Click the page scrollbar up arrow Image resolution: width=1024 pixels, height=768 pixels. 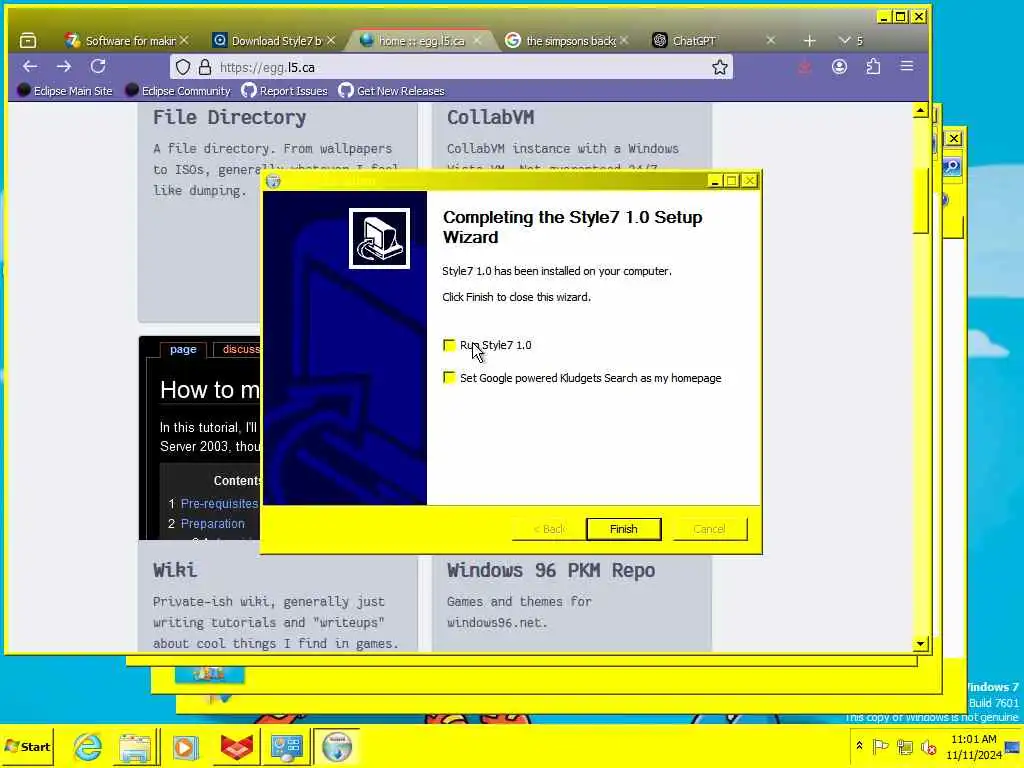point(920,110)
